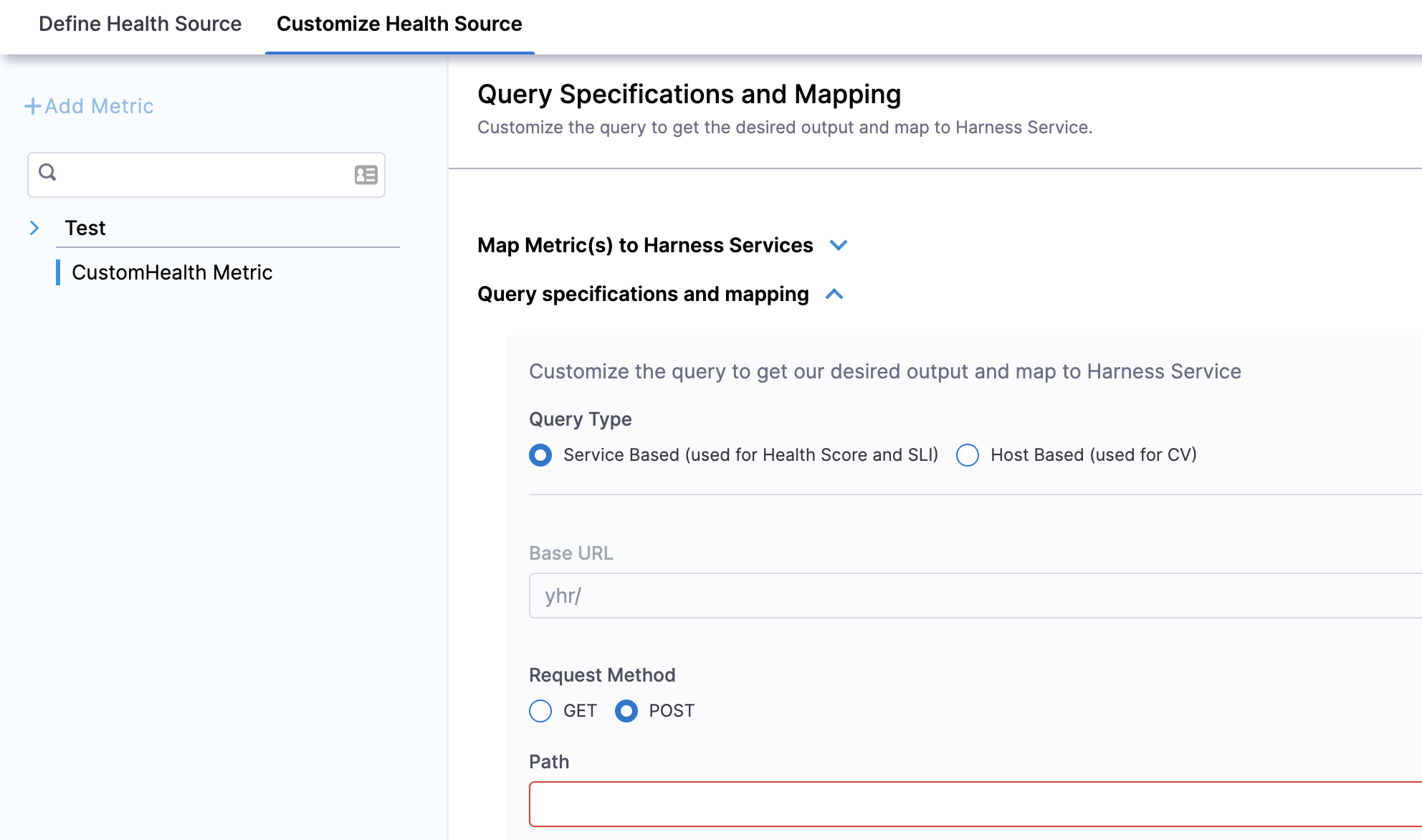Click the plus icon beside Add Metric
The width and height of the screenshot is (1422, 840).
coord(33,106)
